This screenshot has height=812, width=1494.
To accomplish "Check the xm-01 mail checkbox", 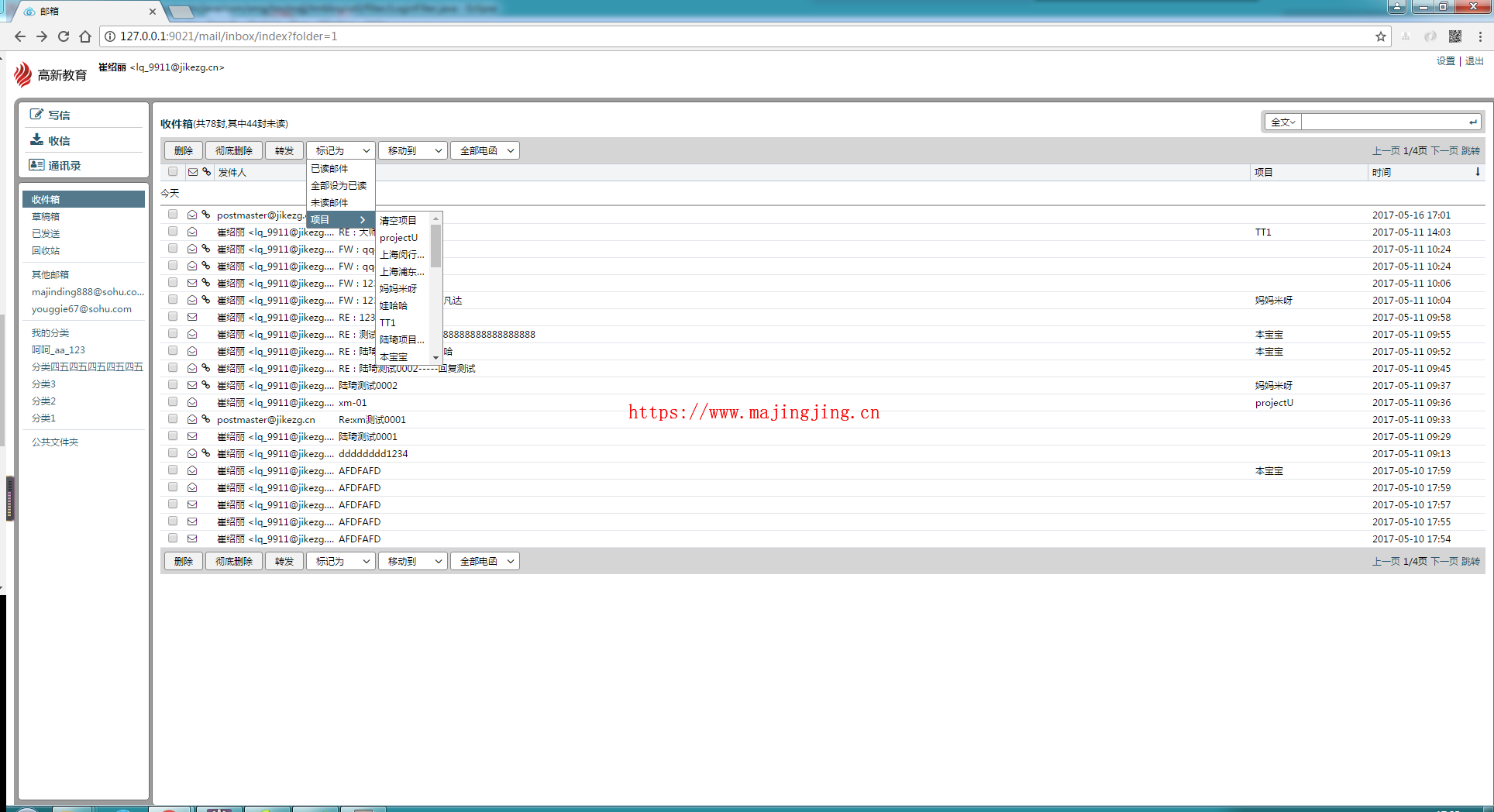I will (173, 402).
